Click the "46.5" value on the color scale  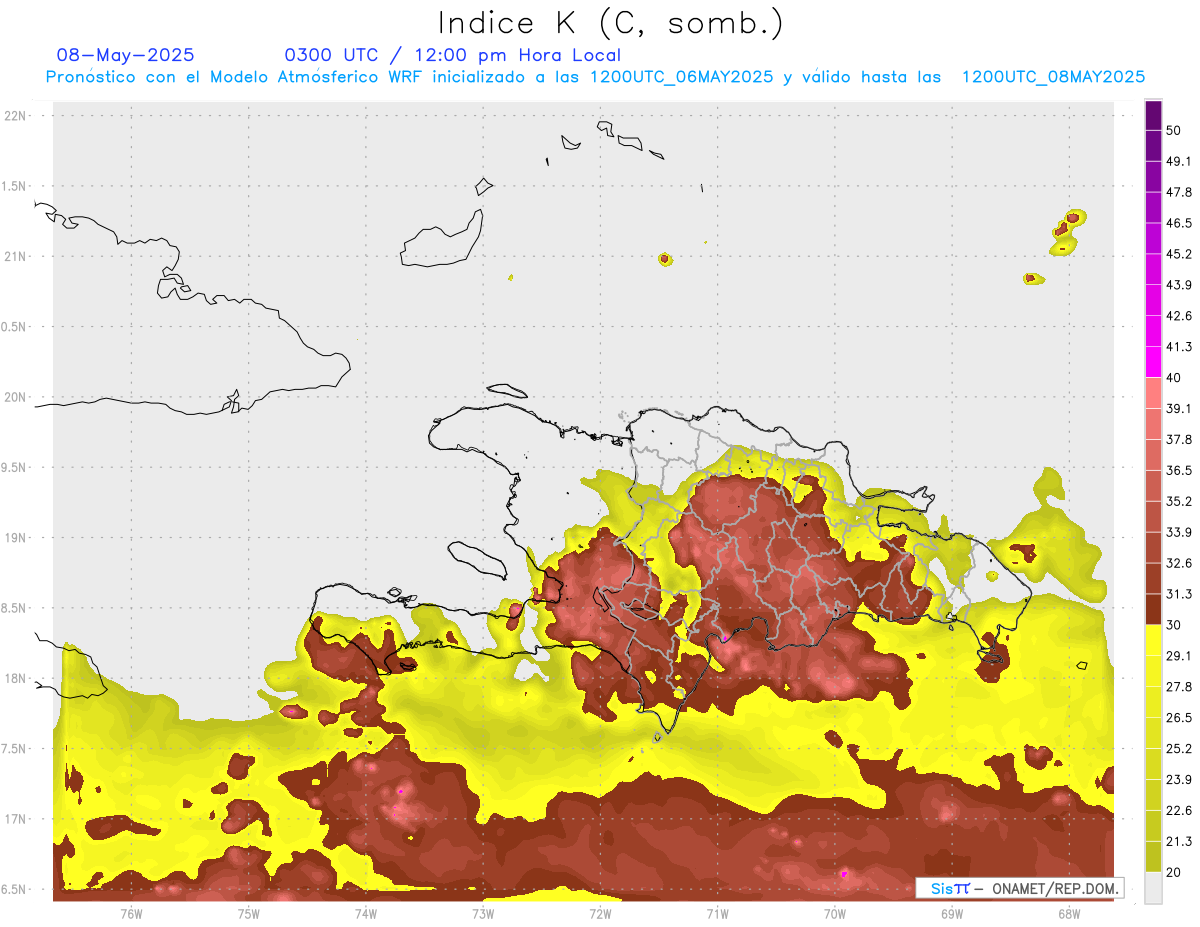(x=1179, y=223)
